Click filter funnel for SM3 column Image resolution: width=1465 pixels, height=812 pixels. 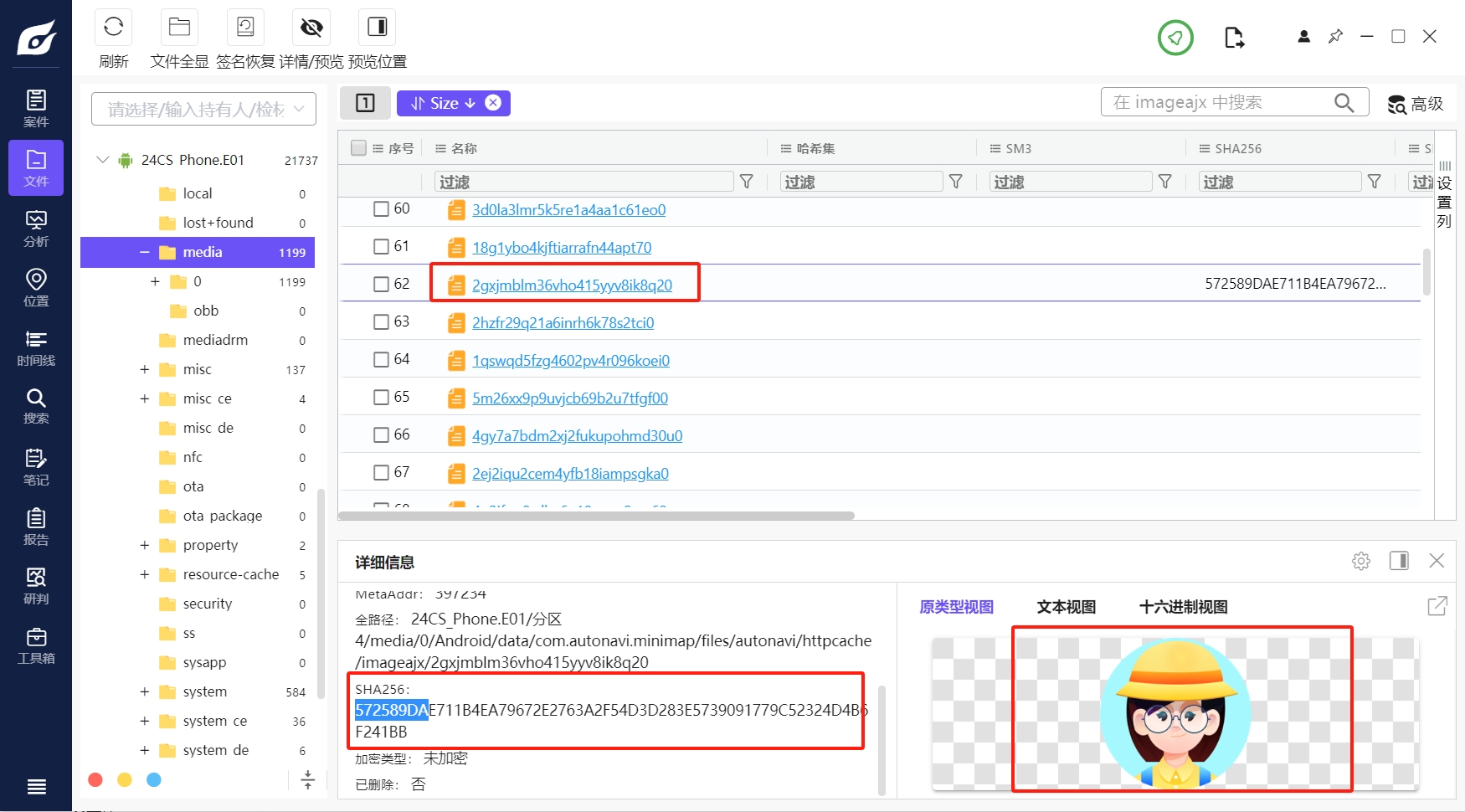tap(1165, 182)
